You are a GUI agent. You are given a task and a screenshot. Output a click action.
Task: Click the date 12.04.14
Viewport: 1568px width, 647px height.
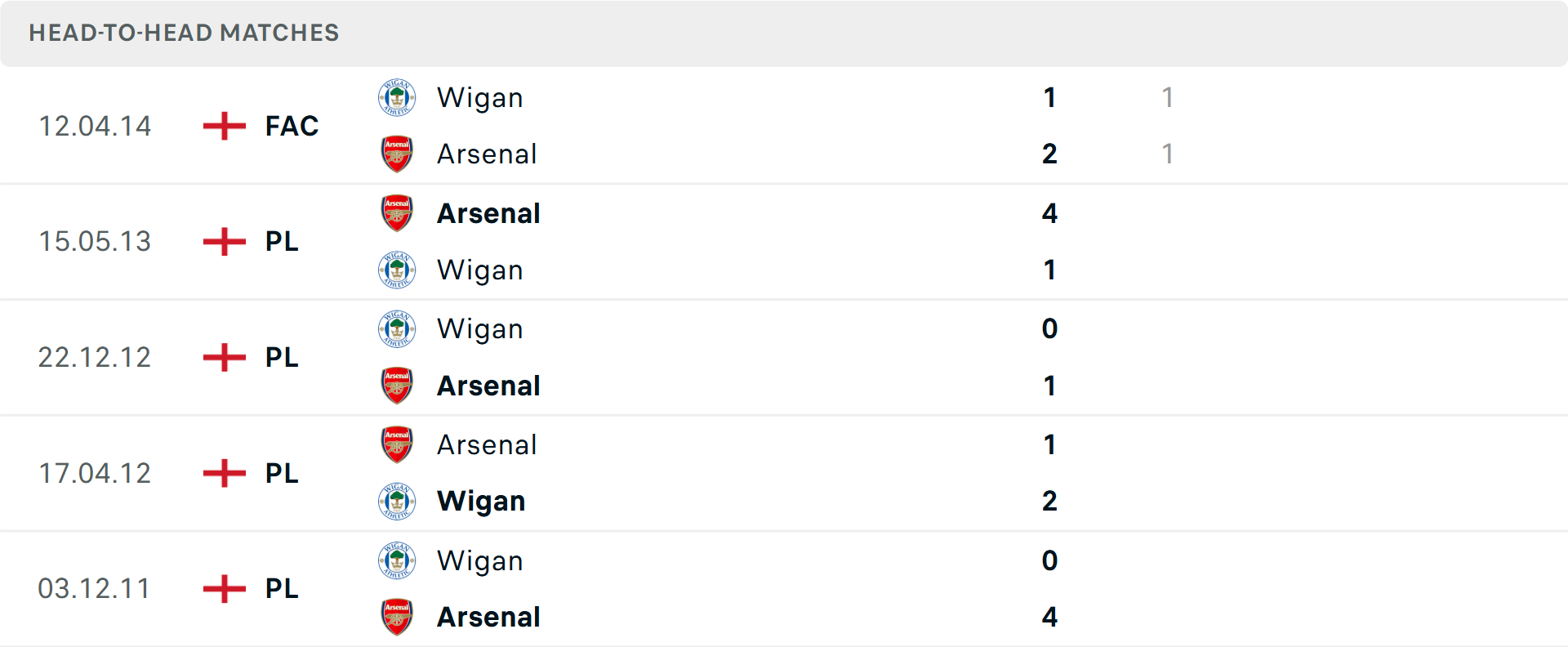(x=95, y=126)
